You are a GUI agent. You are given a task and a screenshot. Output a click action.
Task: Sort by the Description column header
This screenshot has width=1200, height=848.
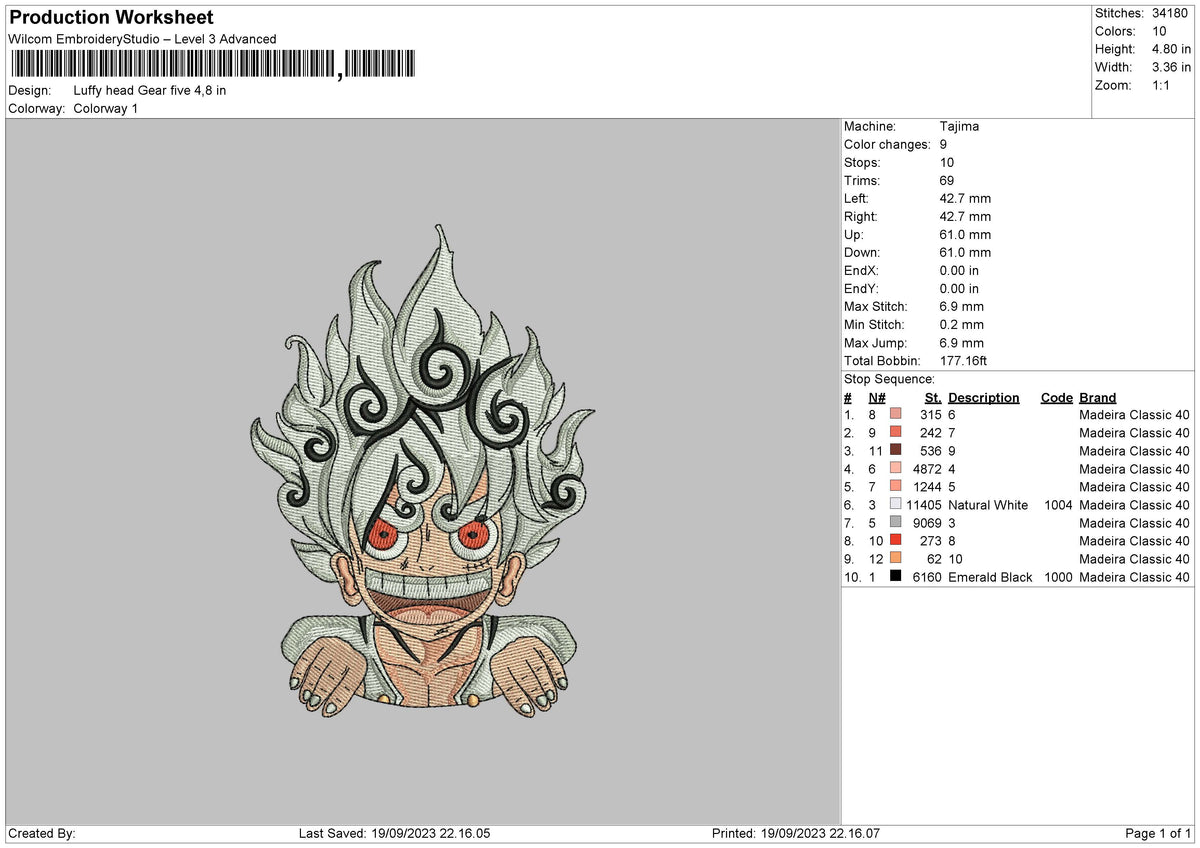(984, 397)
